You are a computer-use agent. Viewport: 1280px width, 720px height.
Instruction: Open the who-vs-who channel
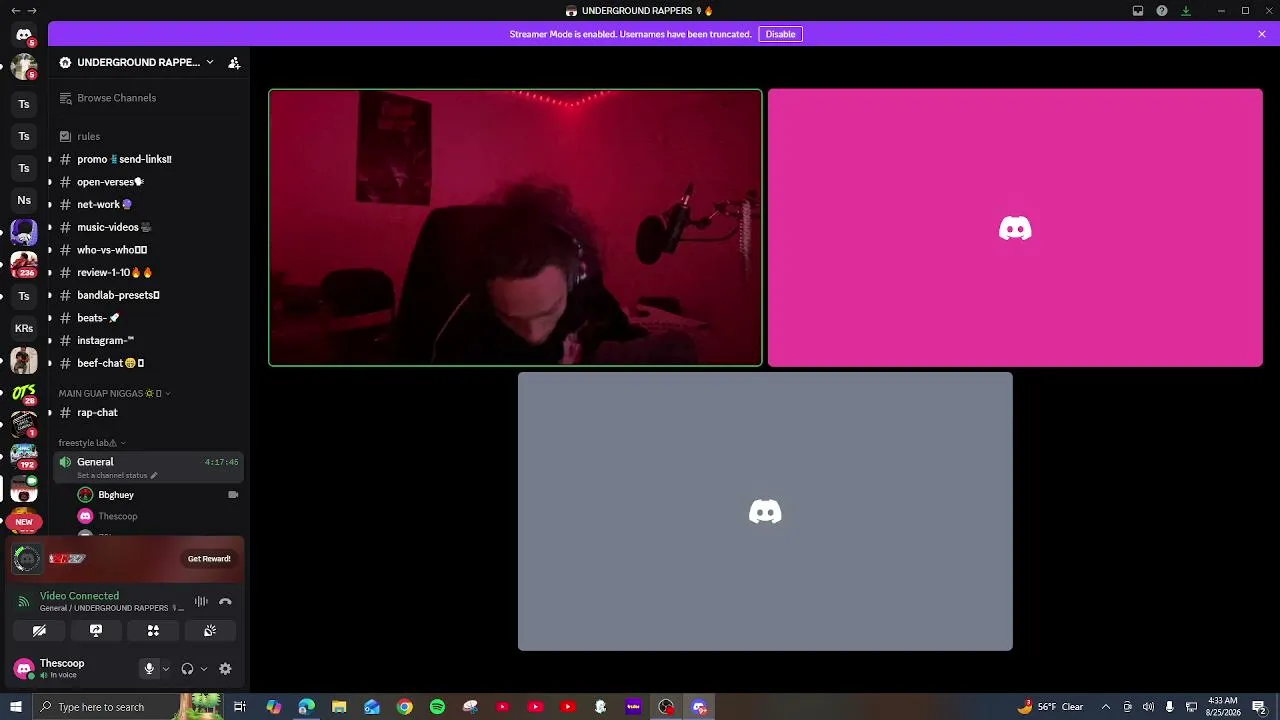148,250
